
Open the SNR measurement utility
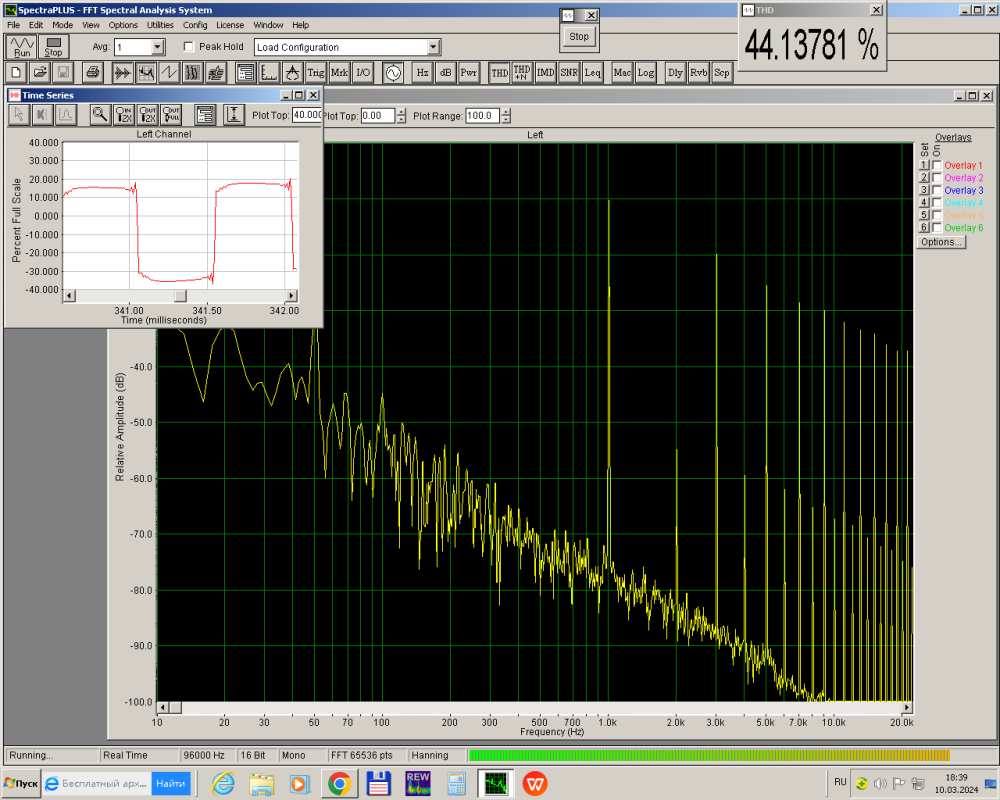pos(569,73)
